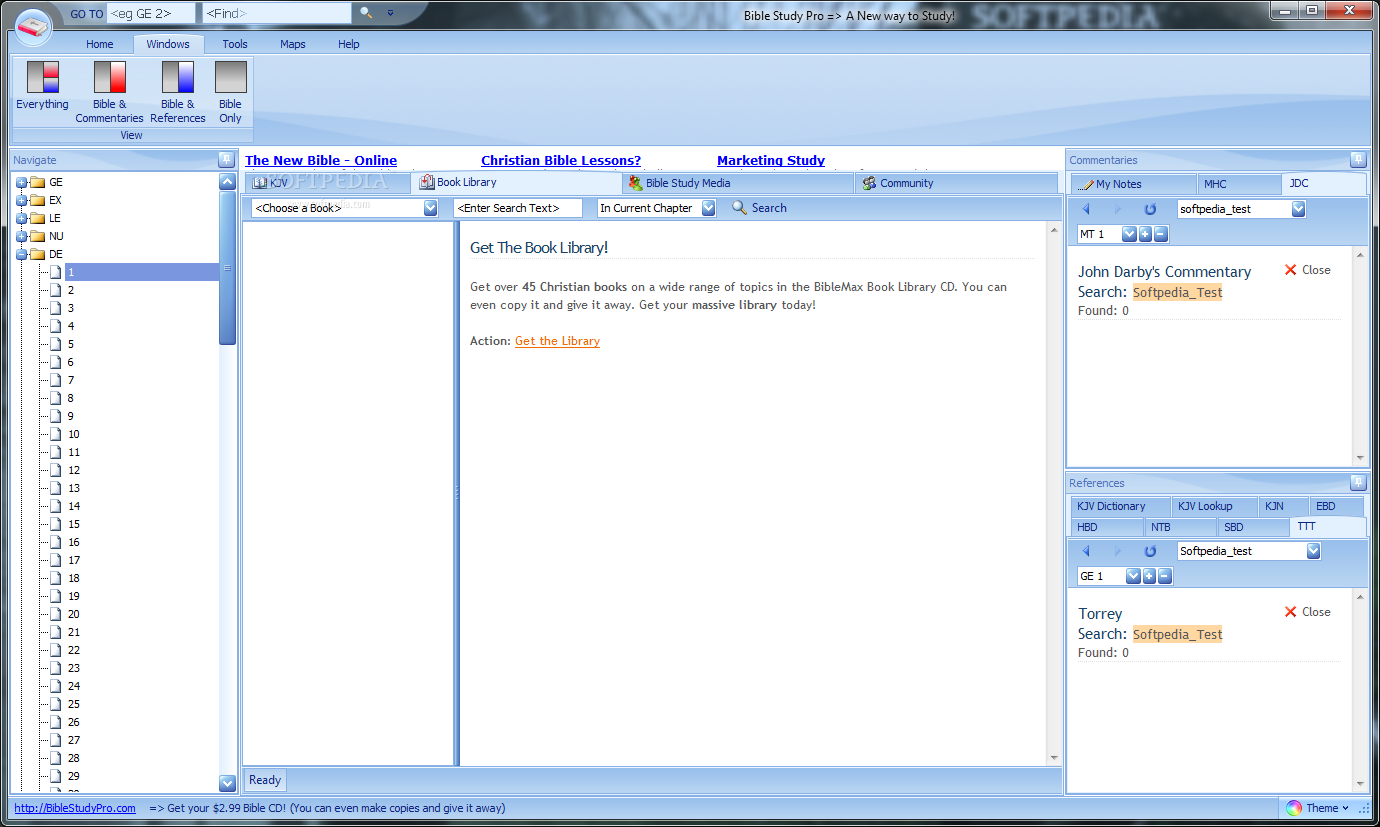Image resolution: width=1380 pixels, height=827 pixels.
Task: Expand the EX book folder
Action: [x=22, y=201]
